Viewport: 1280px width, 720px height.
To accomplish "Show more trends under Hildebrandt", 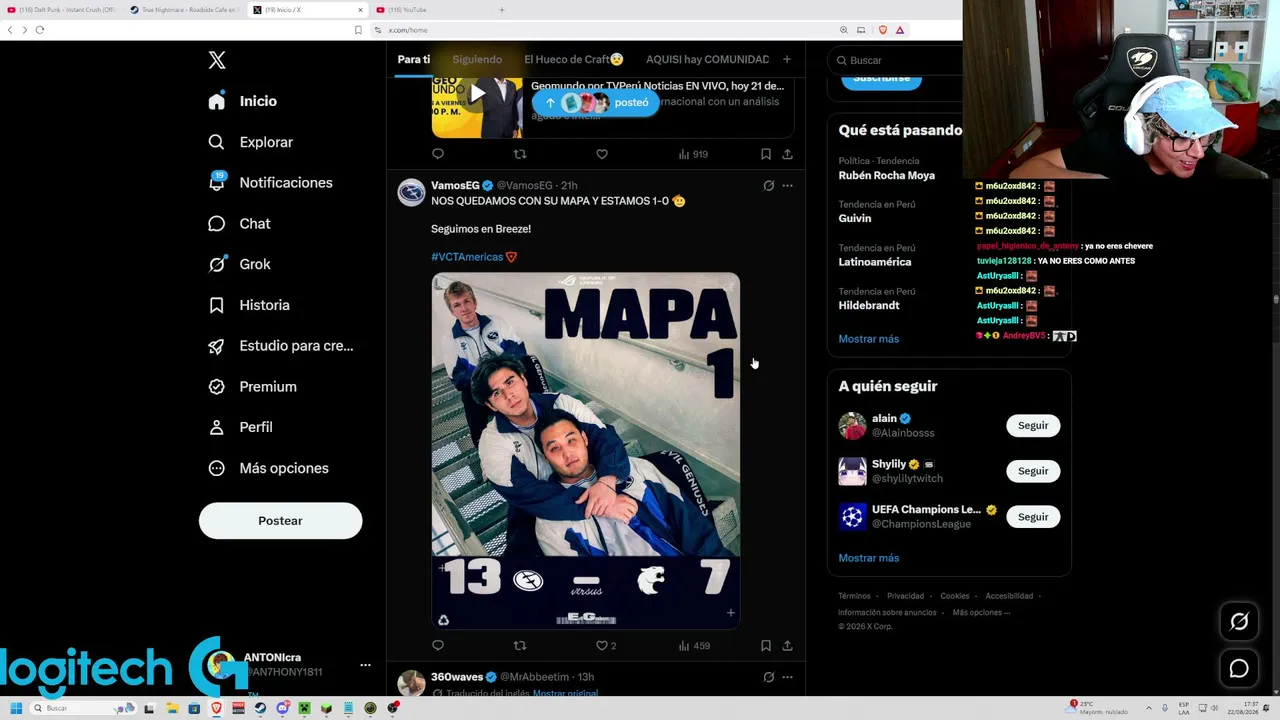I will click(869, 339).
